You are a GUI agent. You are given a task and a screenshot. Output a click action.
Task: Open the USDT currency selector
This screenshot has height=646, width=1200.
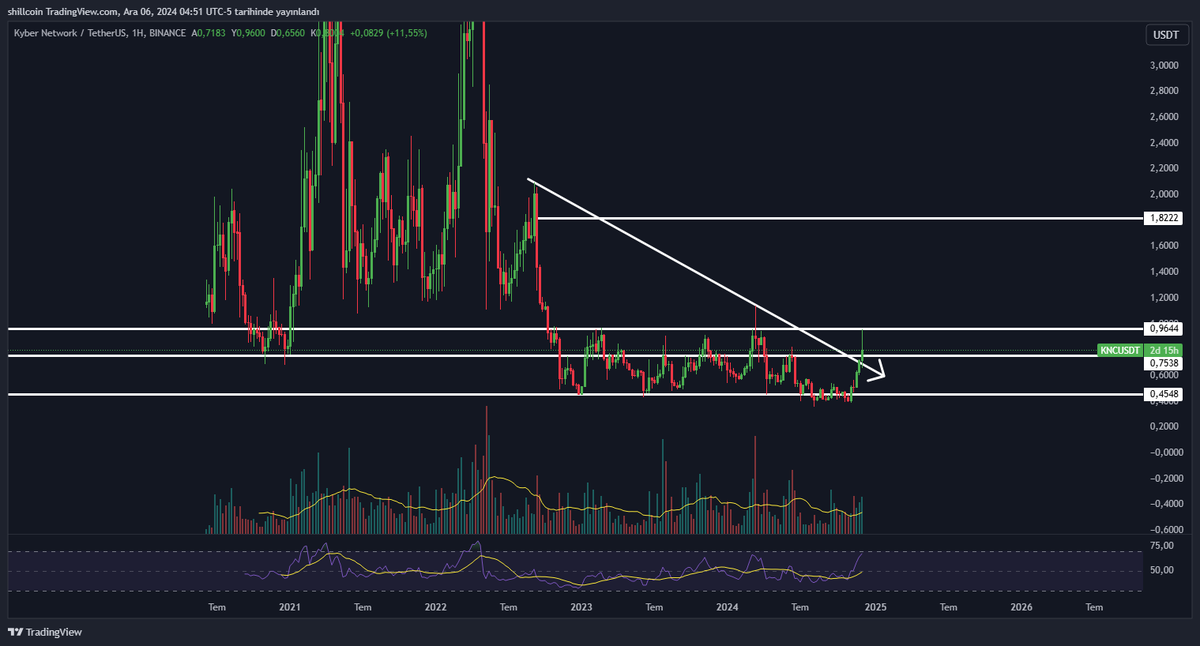pyautogui.click(x=1166, y=34)
